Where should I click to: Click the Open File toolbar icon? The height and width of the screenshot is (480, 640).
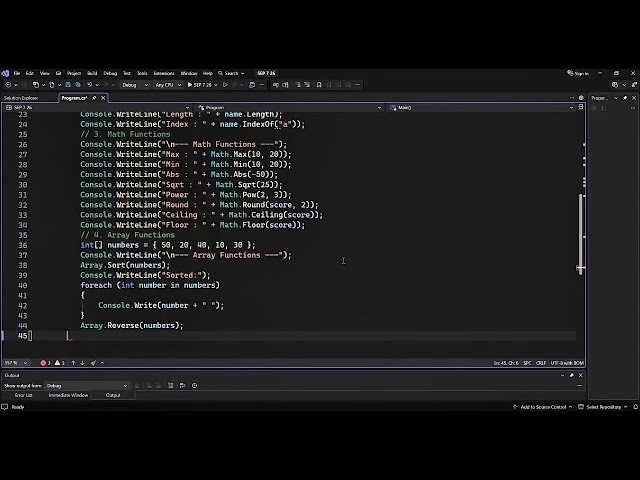pos(52,85)
